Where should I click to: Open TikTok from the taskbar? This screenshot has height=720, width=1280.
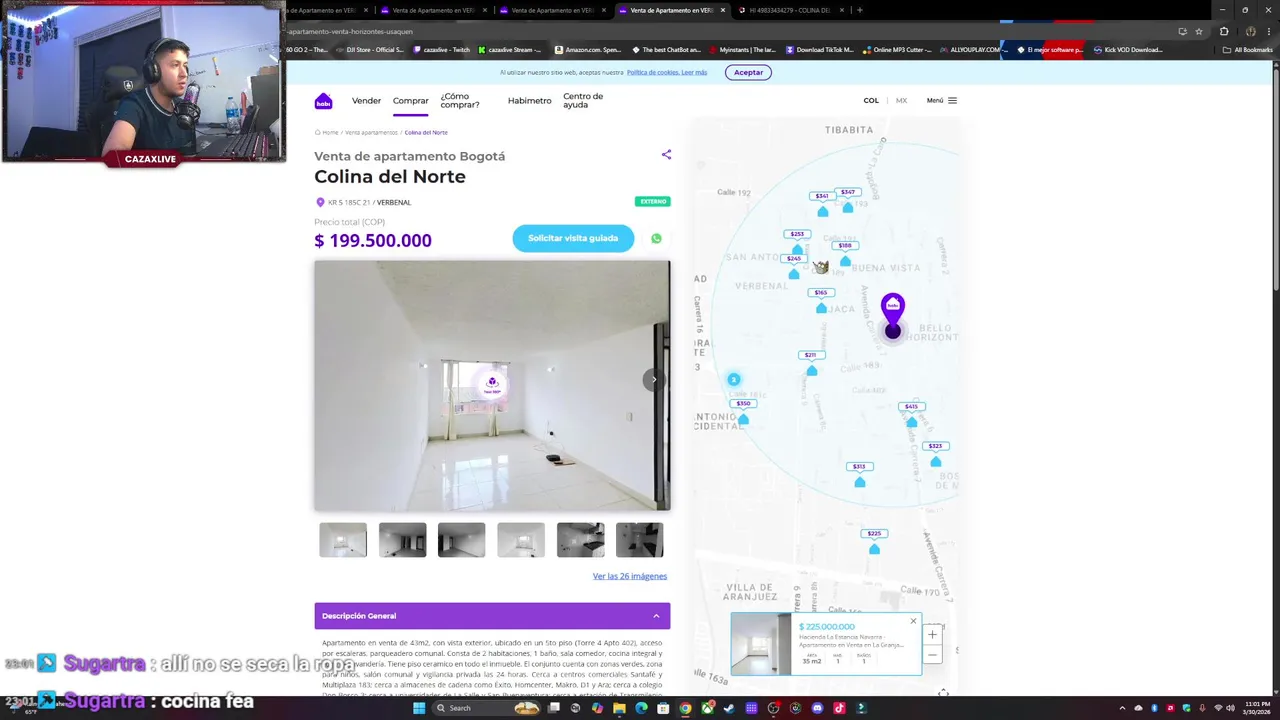pos(839,708)
